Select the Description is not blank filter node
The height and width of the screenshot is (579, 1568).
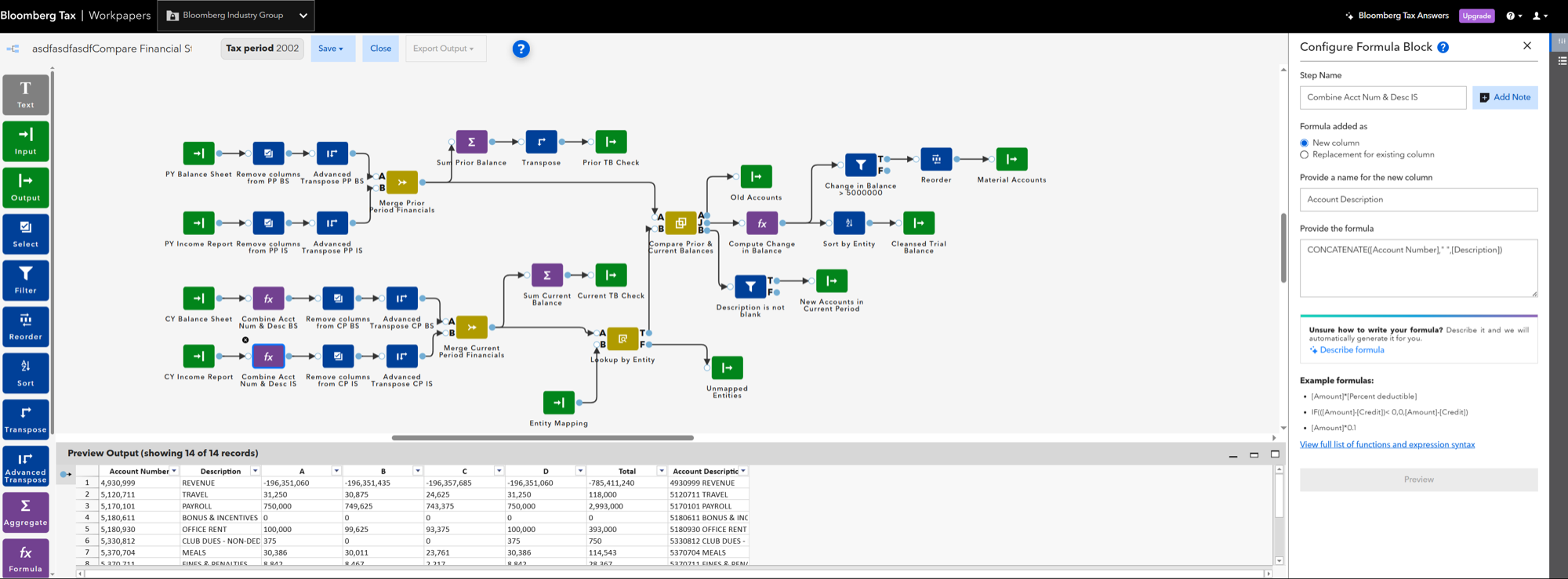point(750,287)
